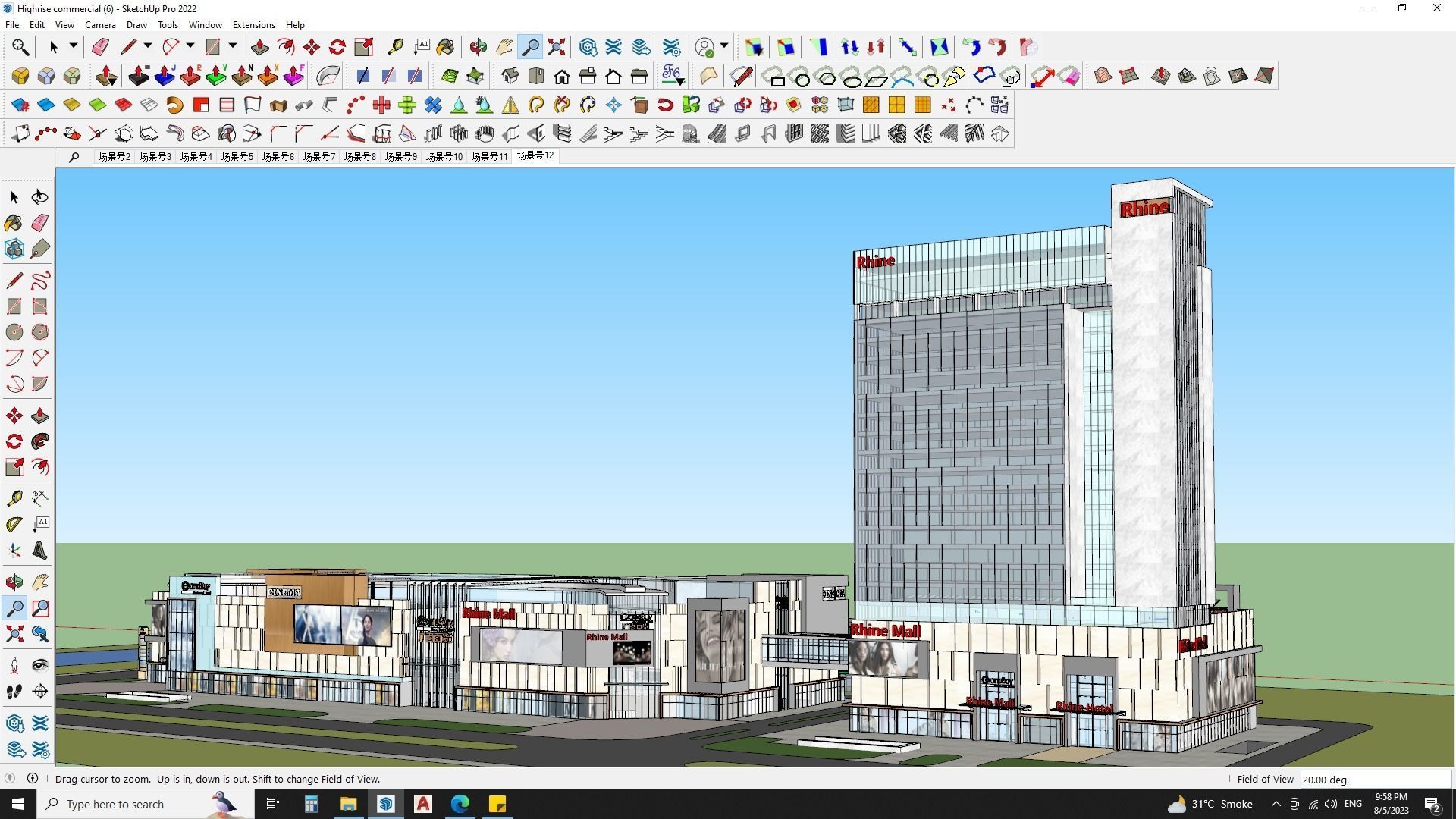Open the File menu
1456x819 pixels.
pos(12,25)
